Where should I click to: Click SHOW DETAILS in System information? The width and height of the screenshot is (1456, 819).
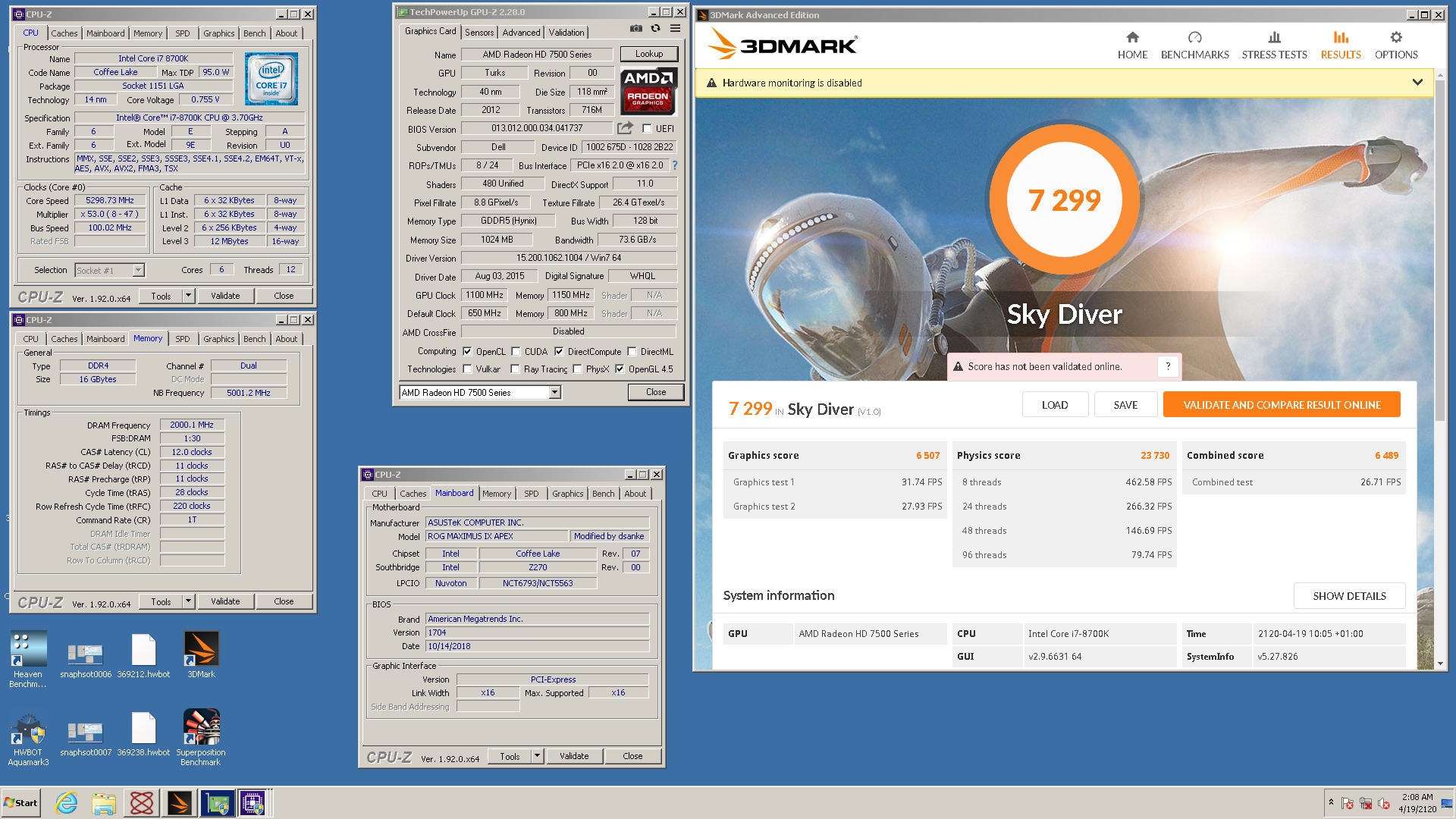(1349, 596)
